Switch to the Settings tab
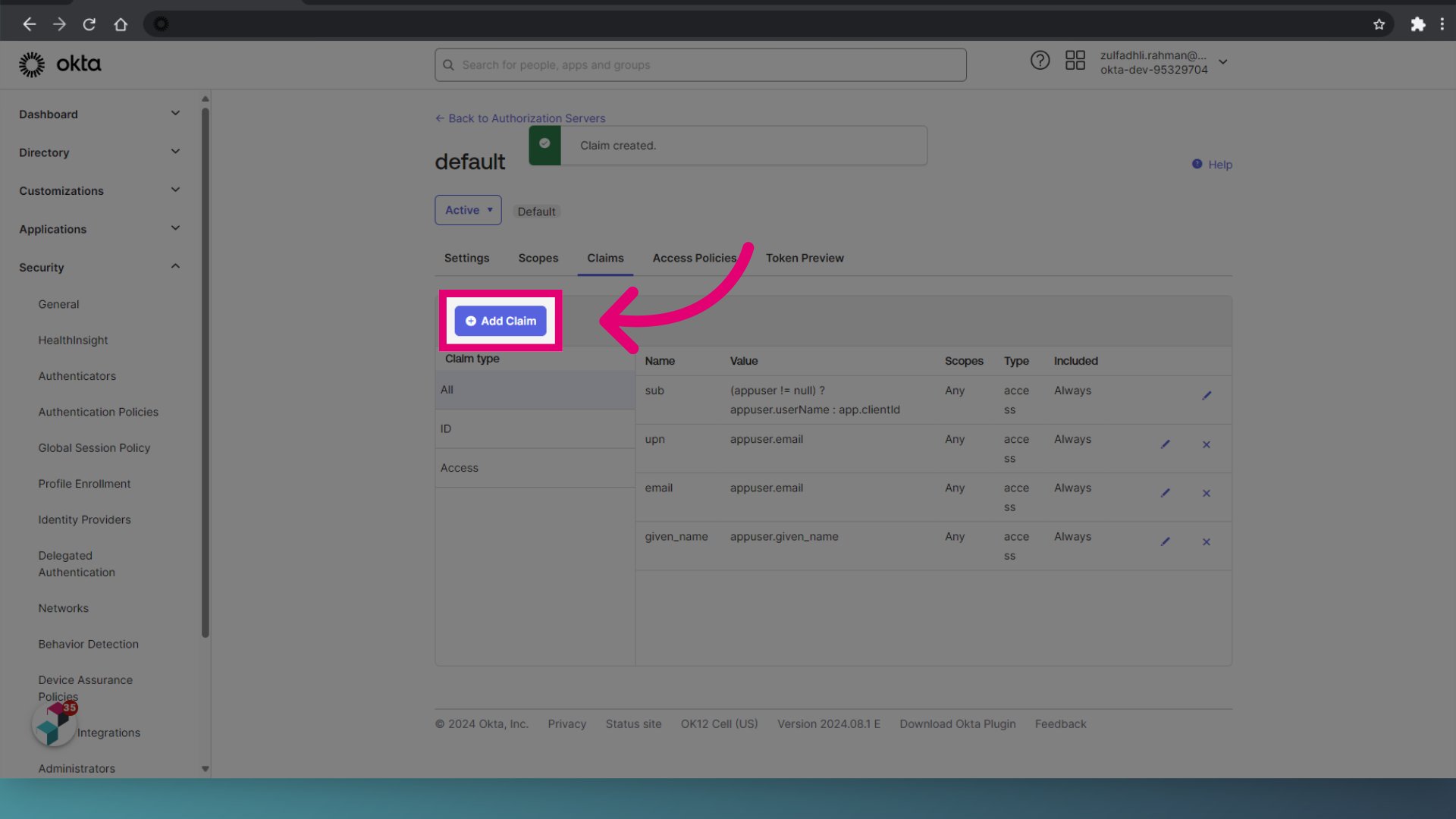Screen dimensions: 1456x819 [466, 258]
